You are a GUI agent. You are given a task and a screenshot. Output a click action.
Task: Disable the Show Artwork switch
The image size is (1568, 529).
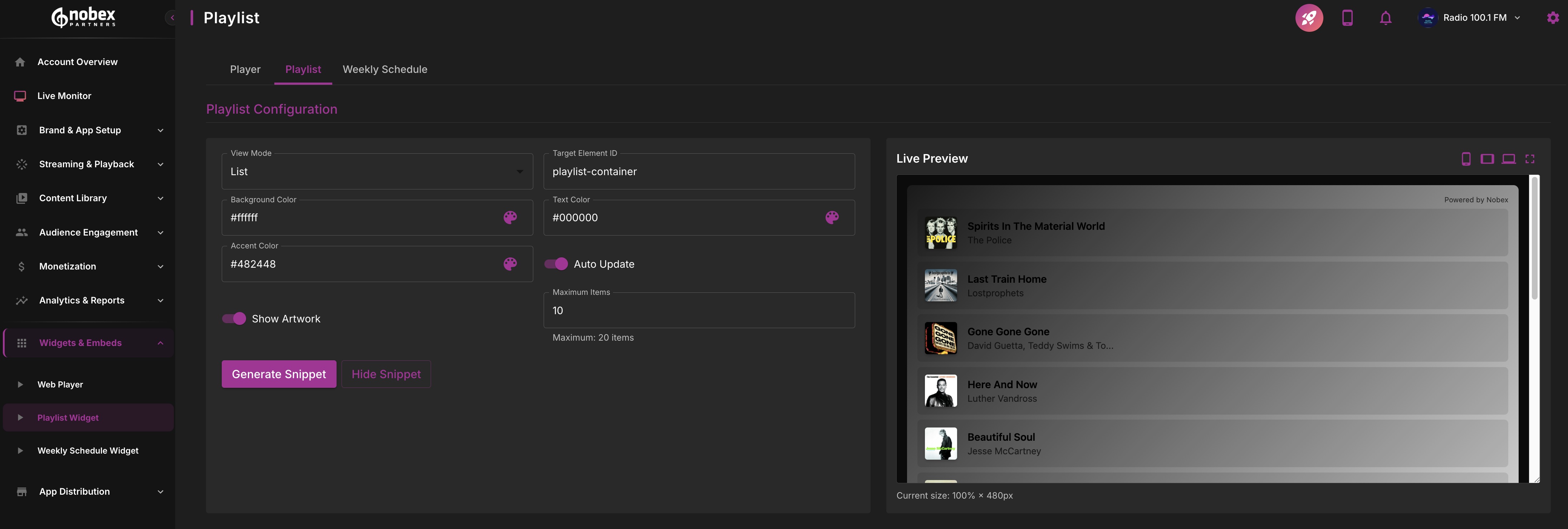click(x=234, y=318)
